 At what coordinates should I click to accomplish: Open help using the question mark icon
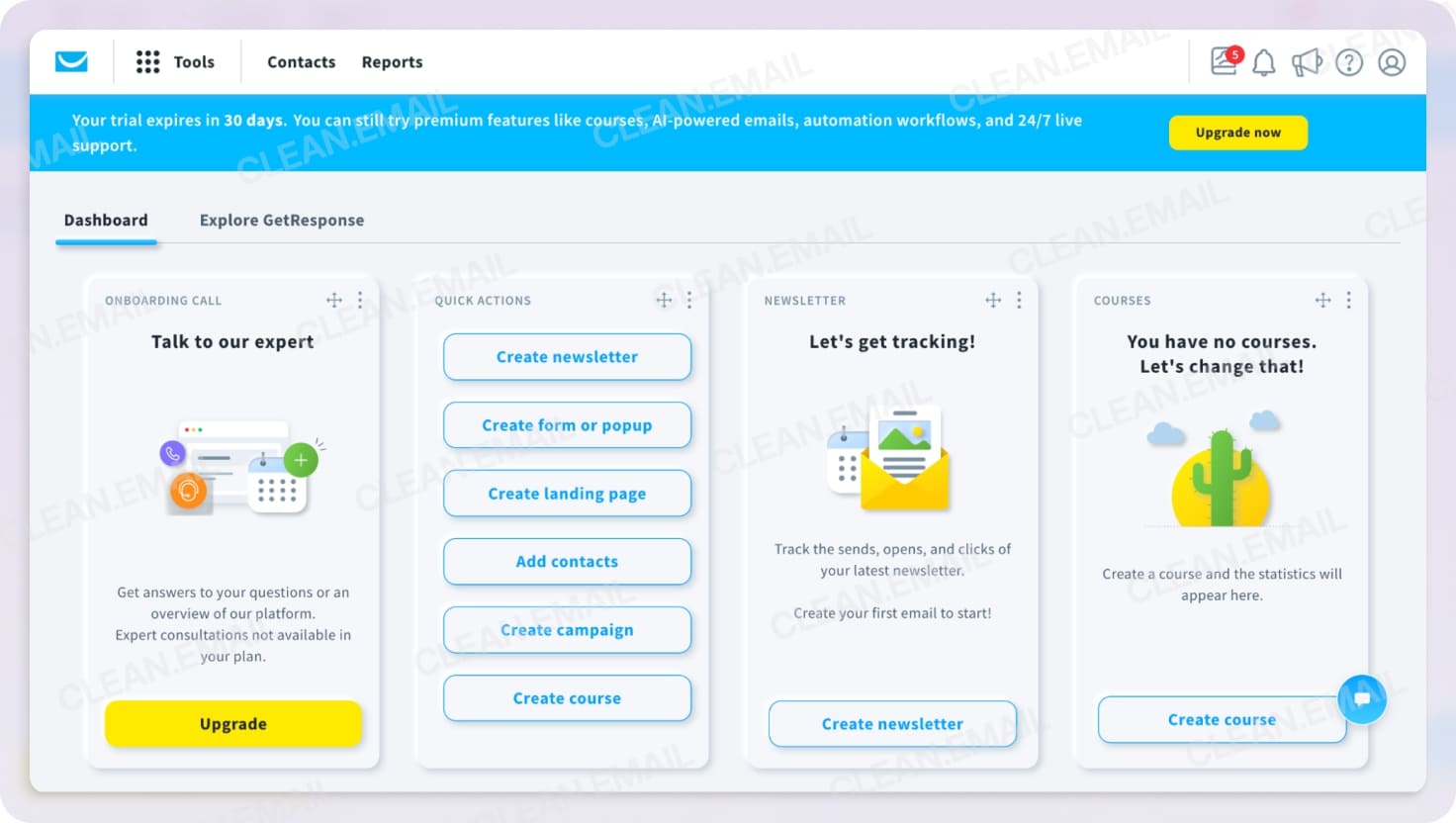(1349, 62)
